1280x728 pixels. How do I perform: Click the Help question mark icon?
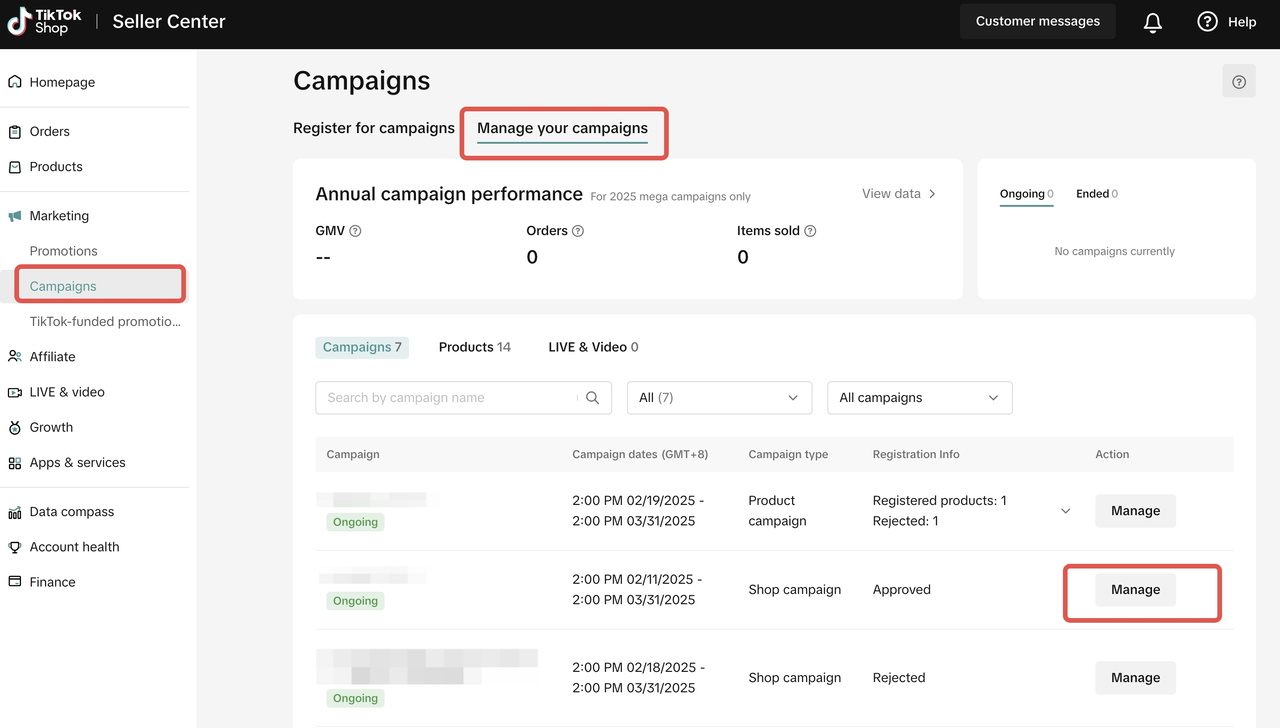pyautogui.click(x=1207, y=21)
